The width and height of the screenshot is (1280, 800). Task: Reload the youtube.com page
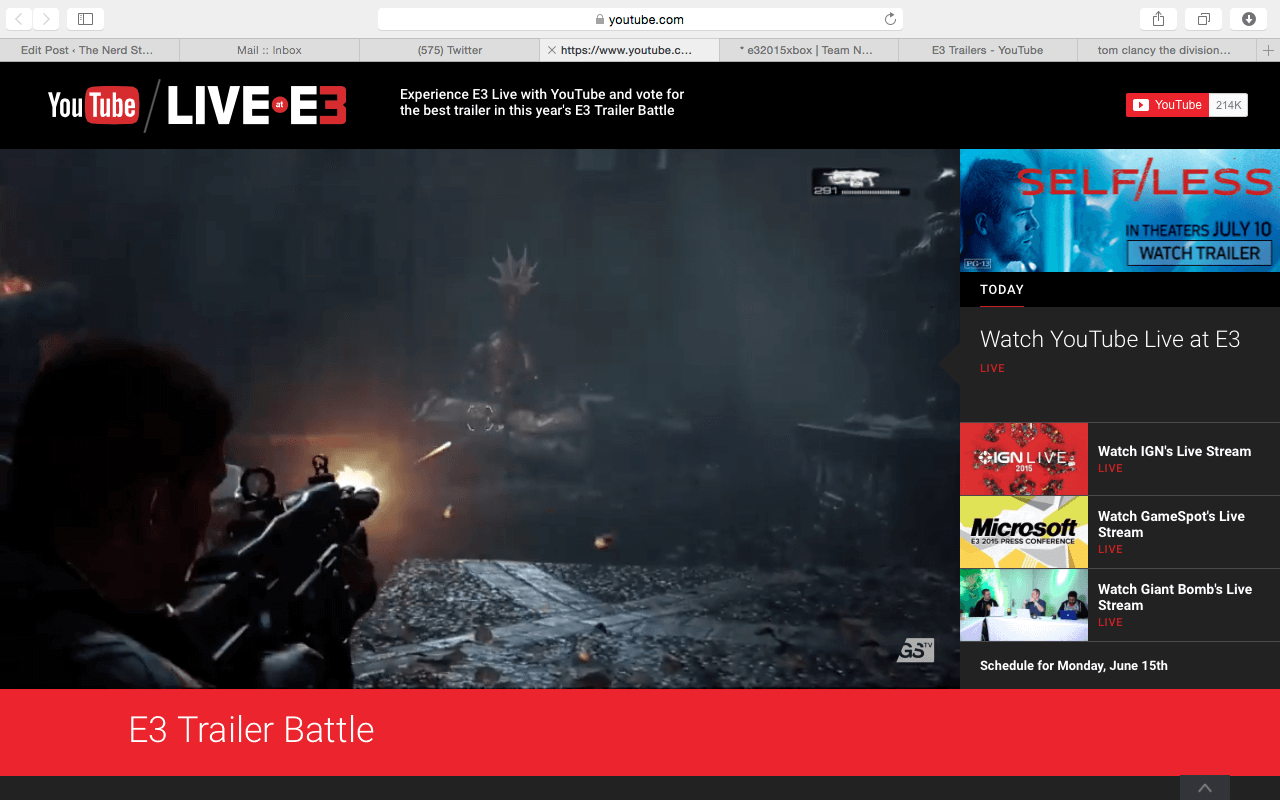pyautogui.click(x=890, y=18)
